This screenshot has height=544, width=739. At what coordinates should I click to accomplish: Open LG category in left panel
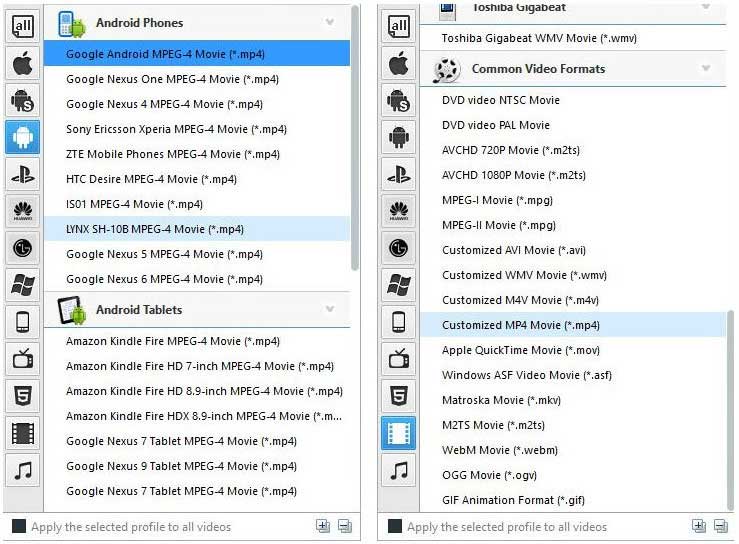(x=23, y=248)
